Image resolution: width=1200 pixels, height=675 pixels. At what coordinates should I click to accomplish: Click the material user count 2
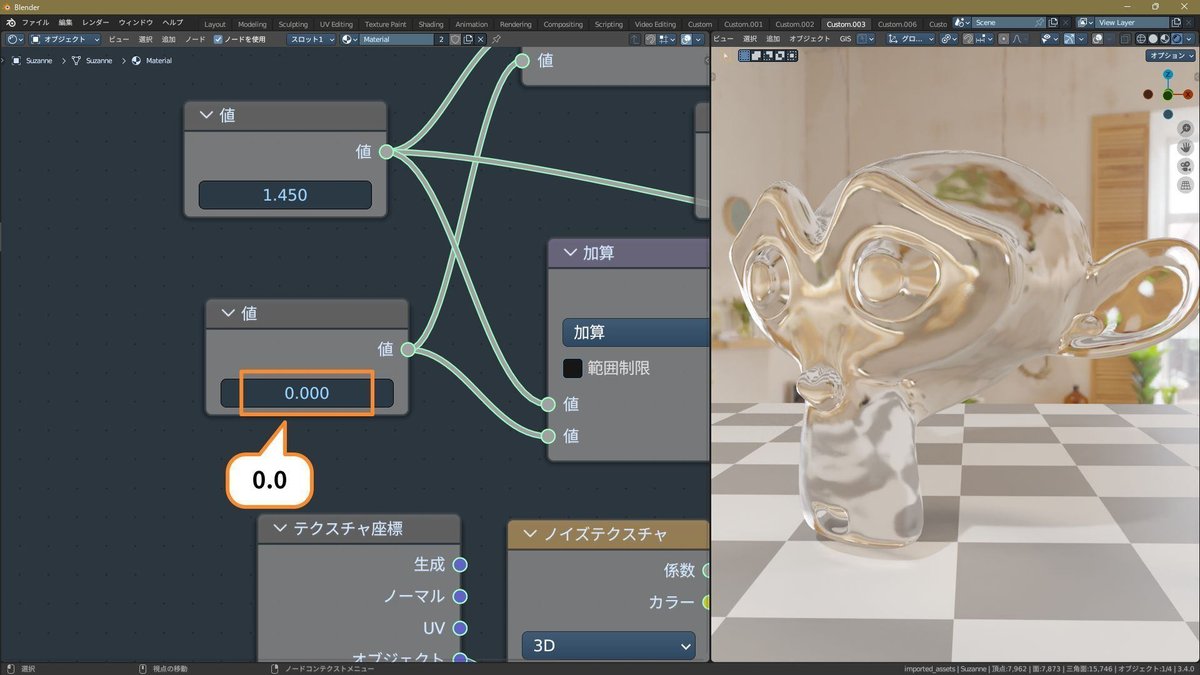[441, 39]
